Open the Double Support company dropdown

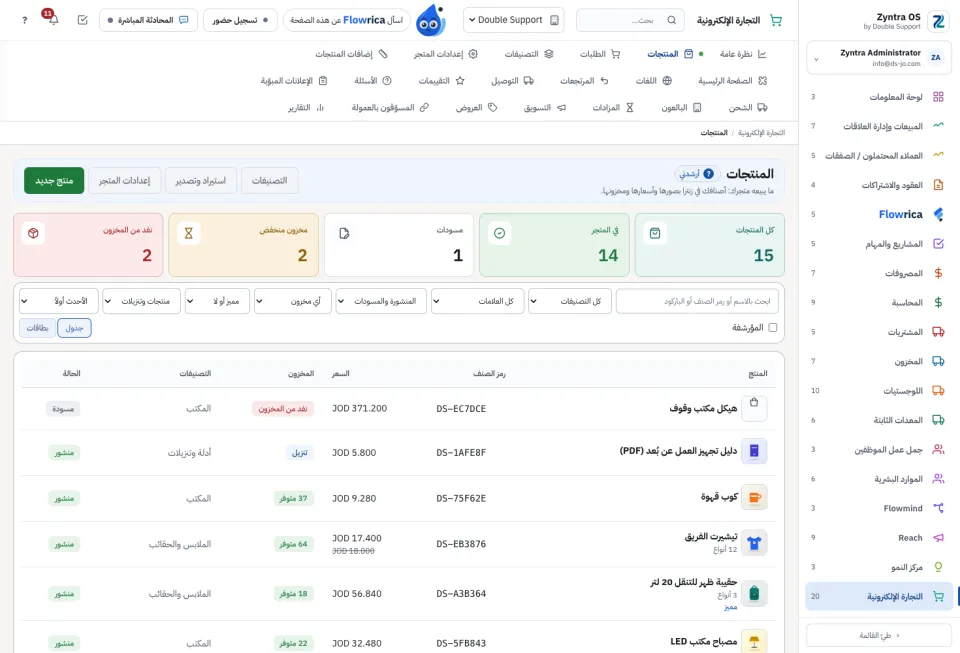tap(513, 20)
